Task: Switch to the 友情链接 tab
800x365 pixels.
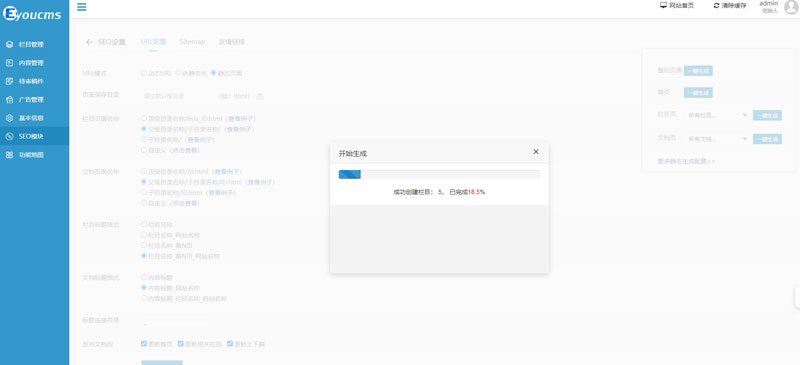Action: [x=232, y=42]
